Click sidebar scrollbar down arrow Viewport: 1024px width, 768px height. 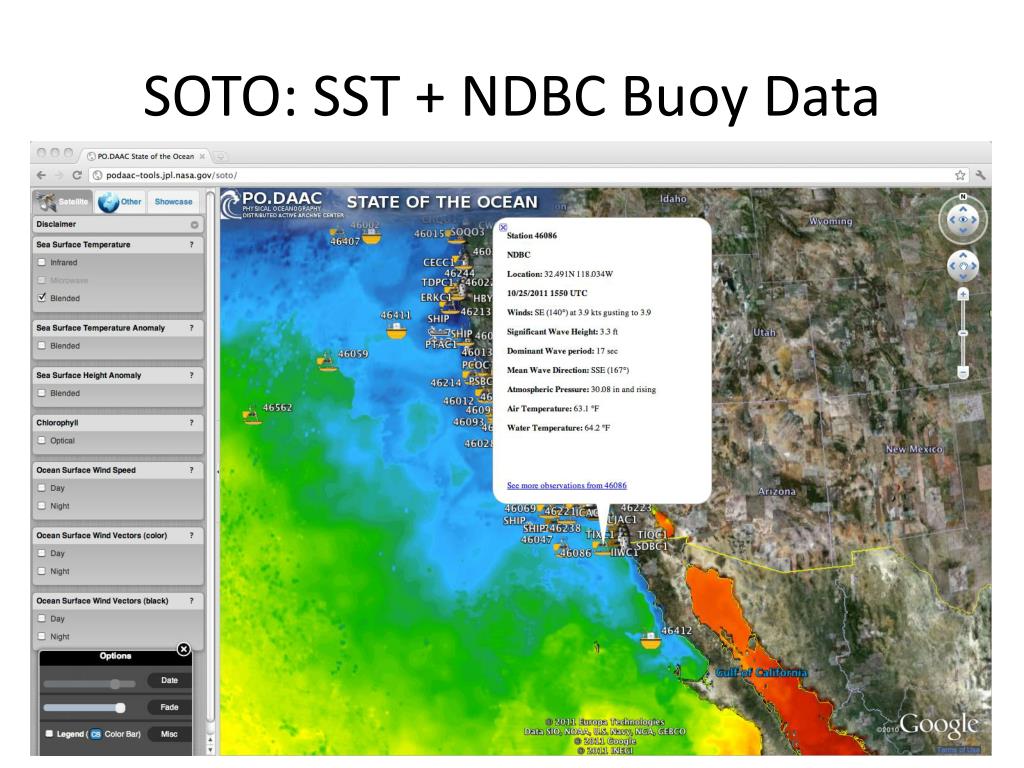[210, 750]
